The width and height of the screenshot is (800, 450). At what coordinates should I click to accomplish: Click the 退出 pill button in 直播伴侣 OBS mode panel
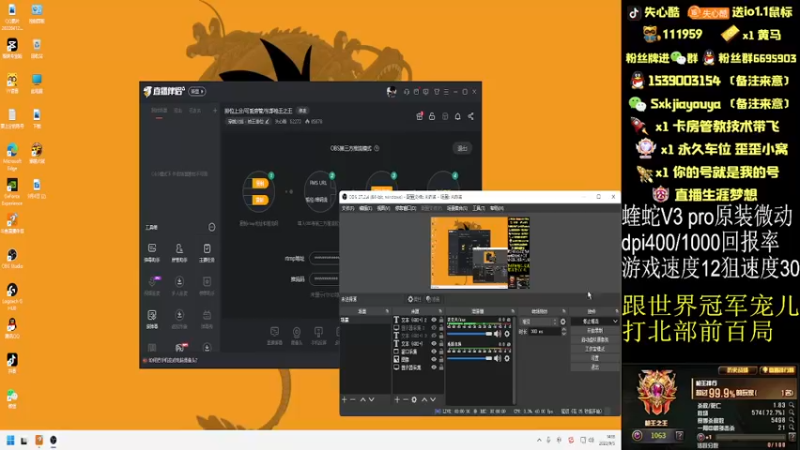[462, 148]
